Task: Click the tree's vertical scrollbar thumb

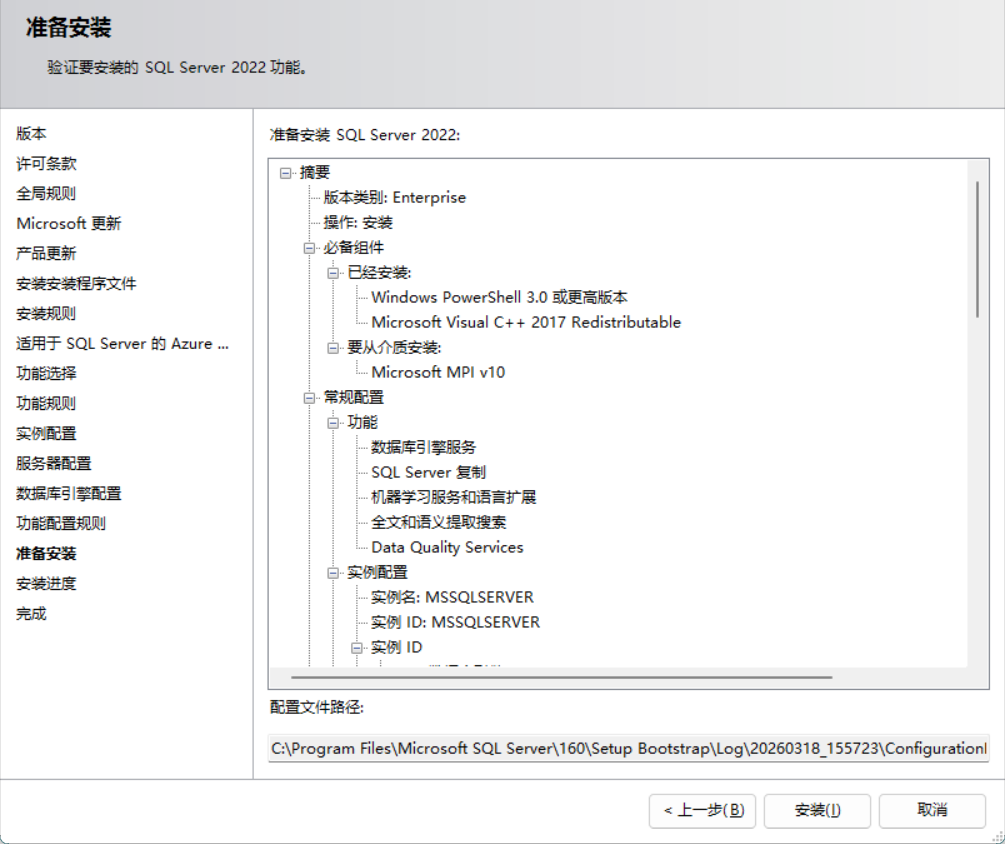Action: [977, 249]
